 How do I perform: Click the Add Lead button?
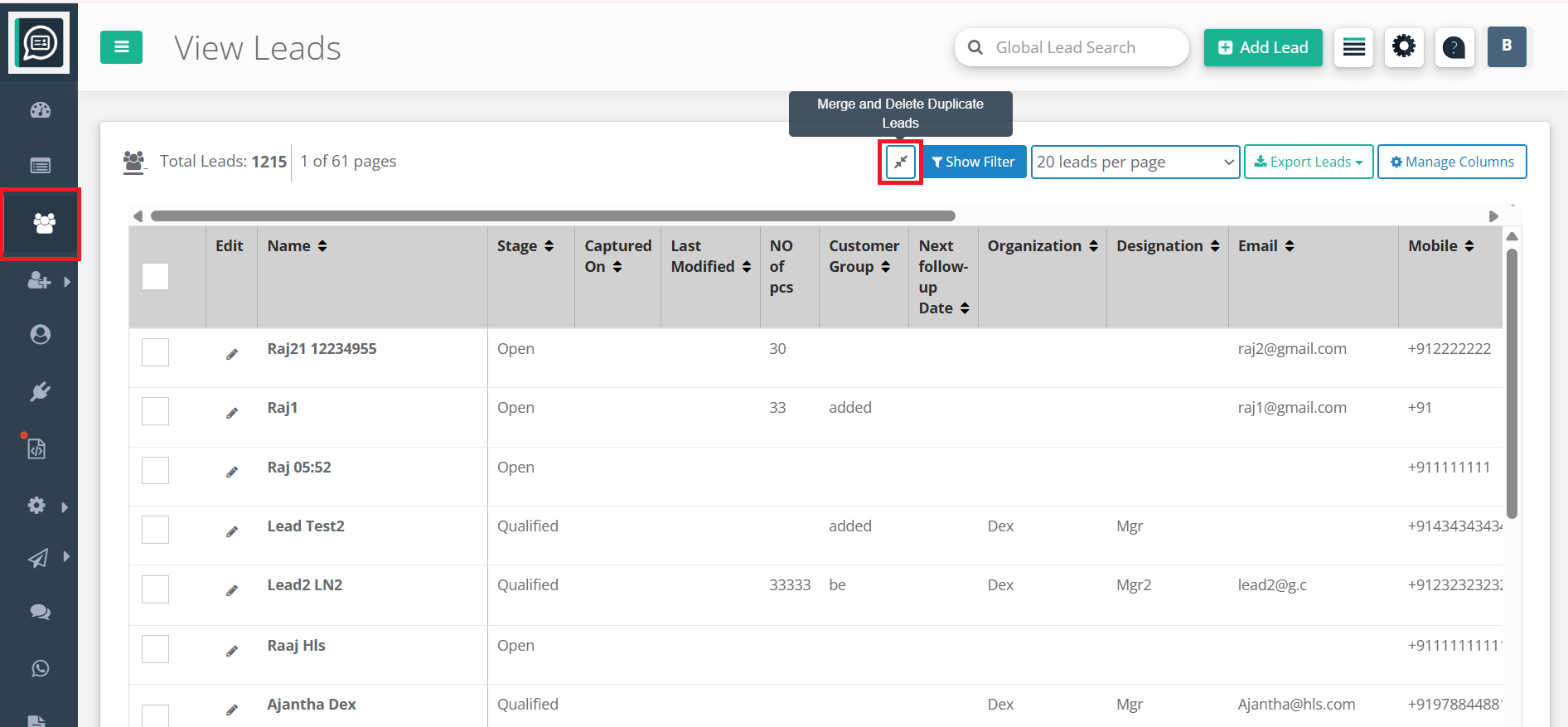point(1262,47)
